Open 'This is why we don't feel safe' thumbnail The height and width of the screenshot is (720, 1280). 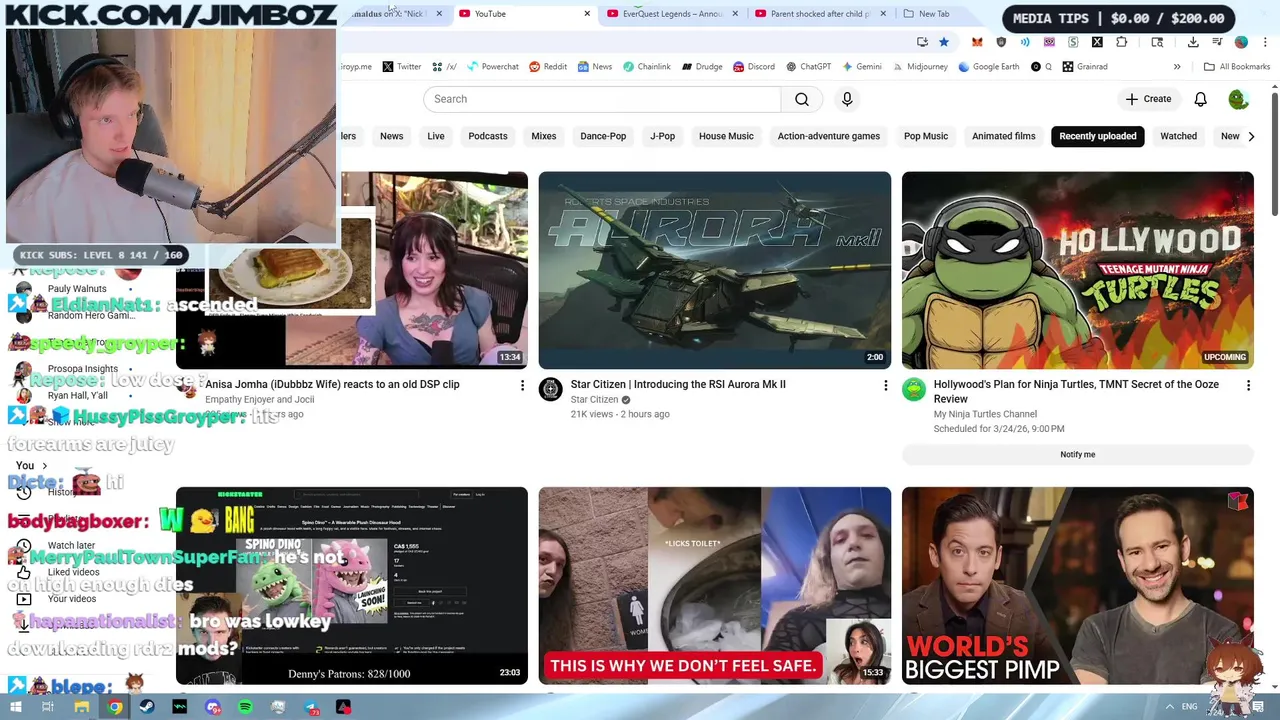[715, 586]
